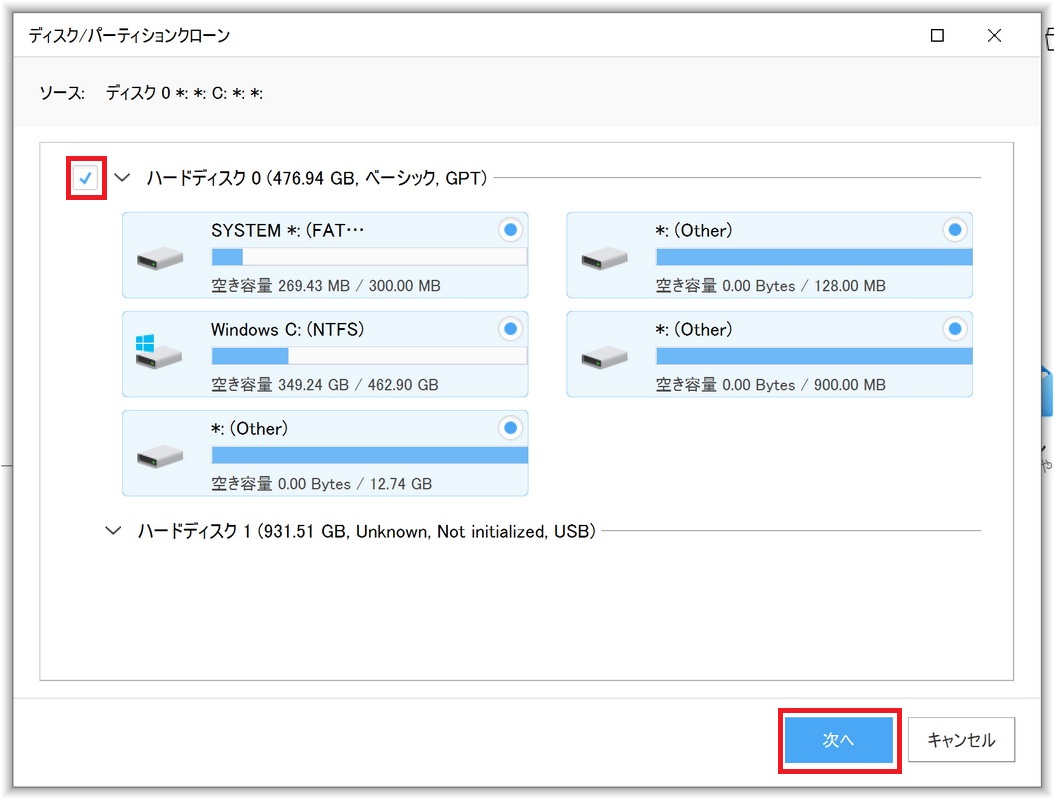Close the disk/partition clone dialog
Screen dimensions: 1054x800
click(x=994, y=36)
